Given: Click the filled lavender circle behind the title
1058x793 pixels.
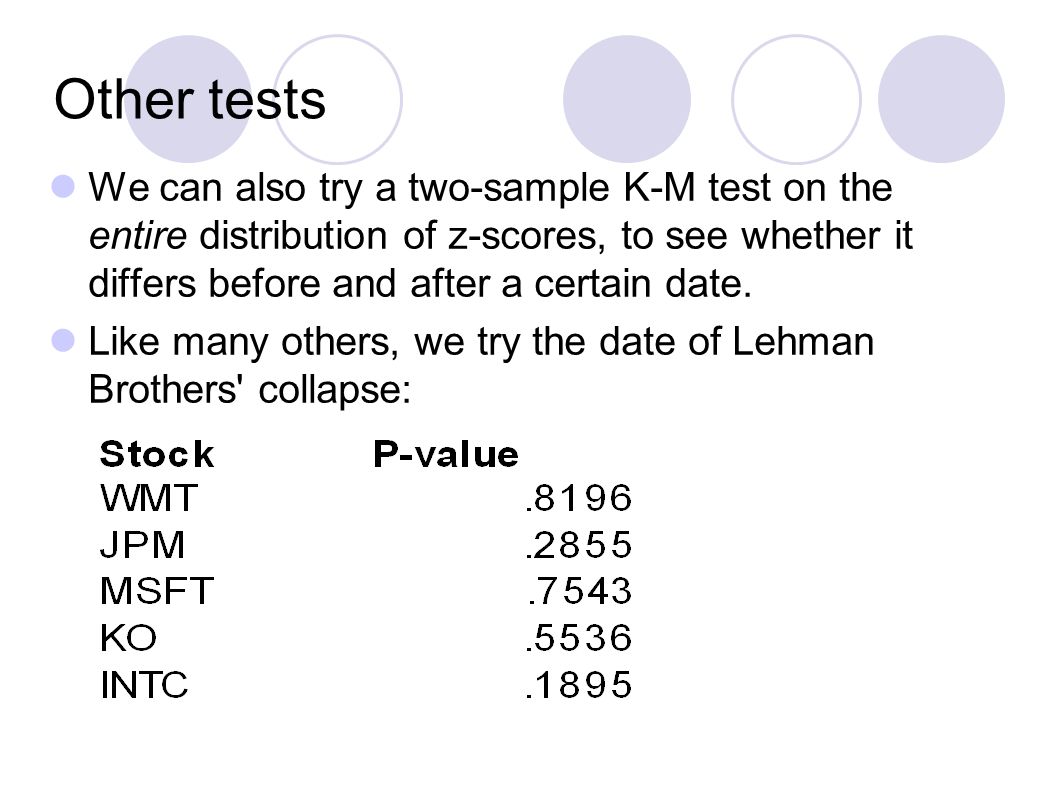Looking at the screenshot, I should [x=188, y=99].
